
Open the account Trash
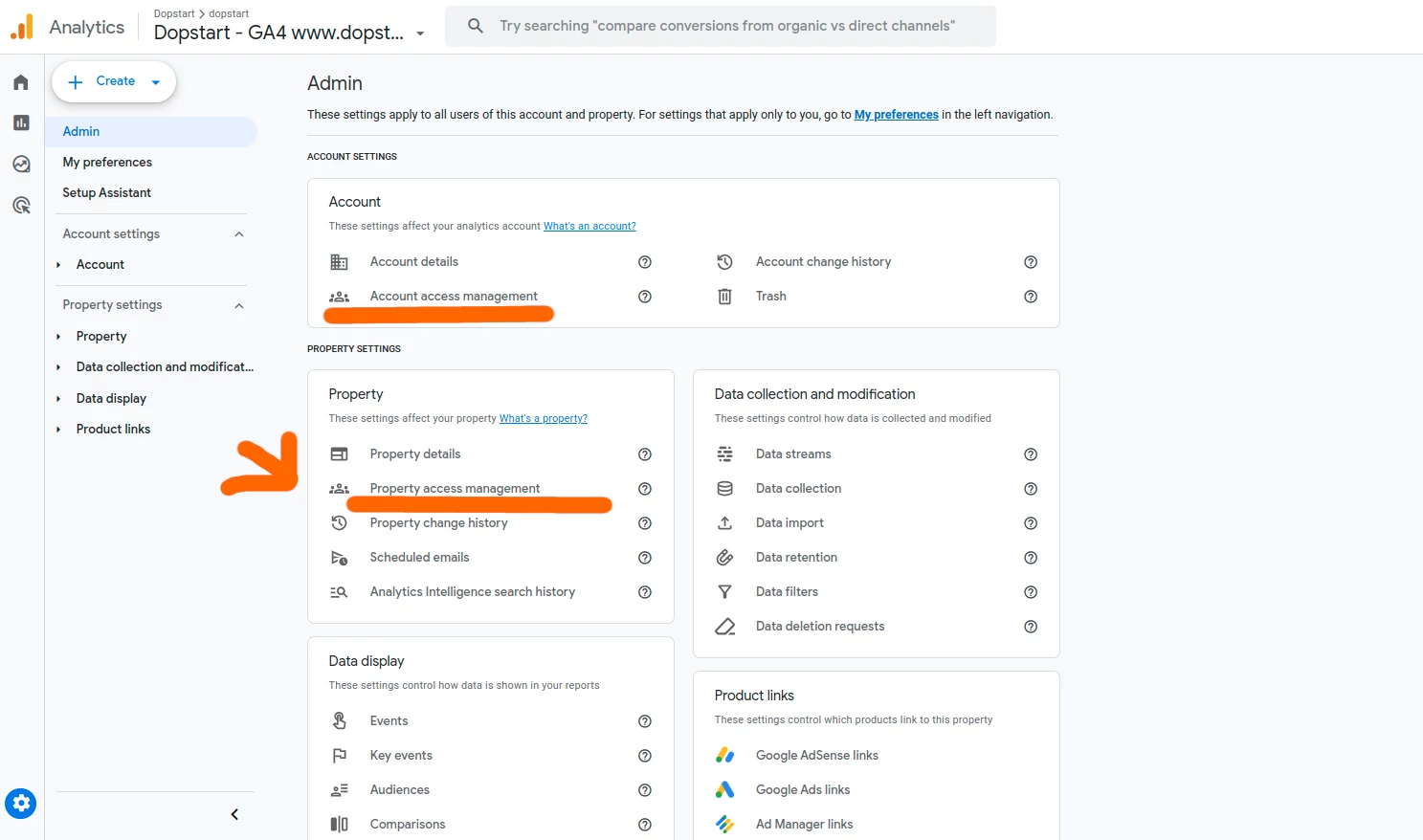coord(770,297)
